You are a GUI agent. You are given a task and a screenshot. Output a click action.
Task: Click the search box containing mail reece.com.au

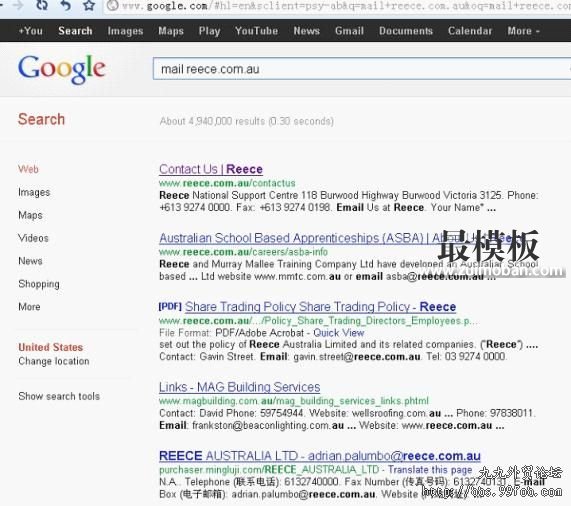click(x=362, y=69)
